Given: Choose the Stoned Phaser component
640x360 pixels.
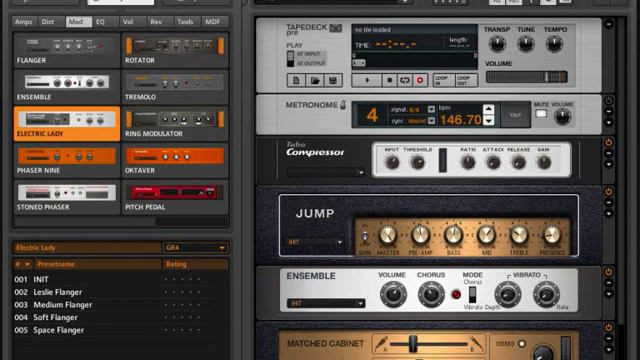Looking at the screenshot, I should (67, 197).
